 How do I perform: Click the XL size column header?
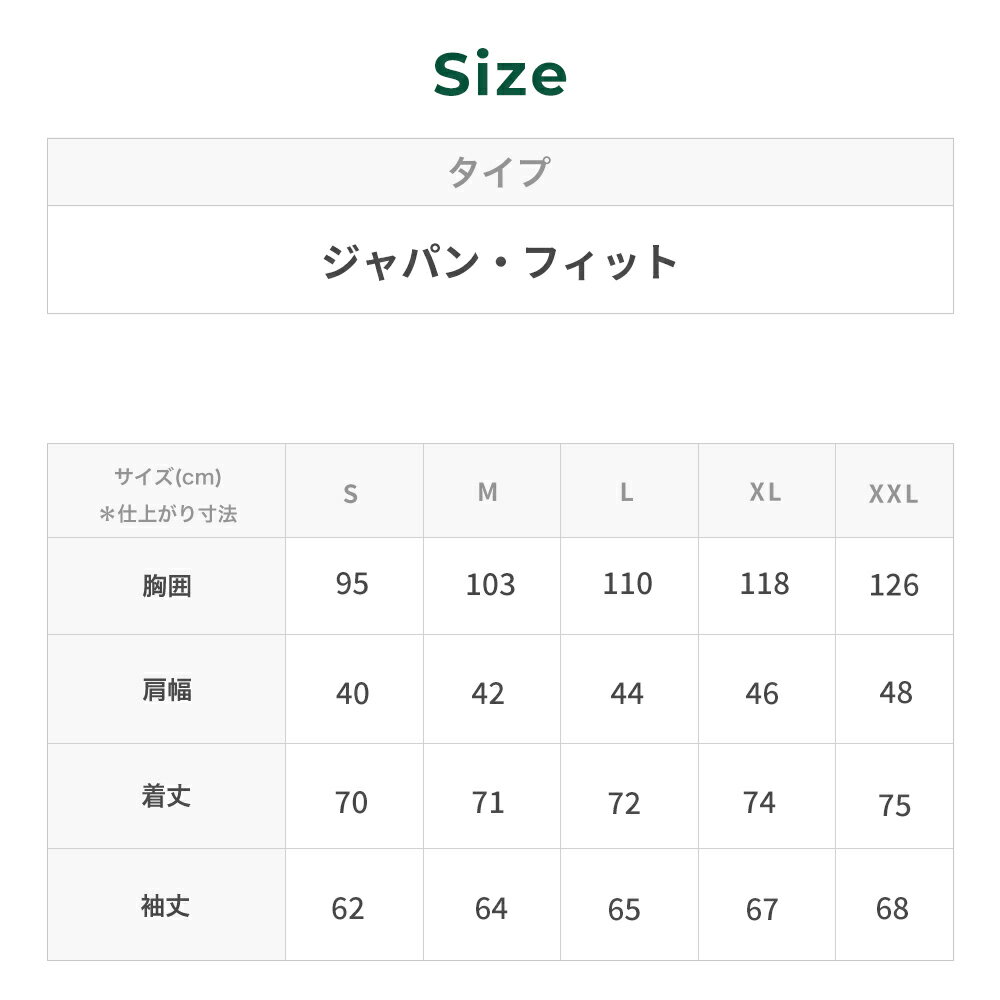(x=765, y=492)
